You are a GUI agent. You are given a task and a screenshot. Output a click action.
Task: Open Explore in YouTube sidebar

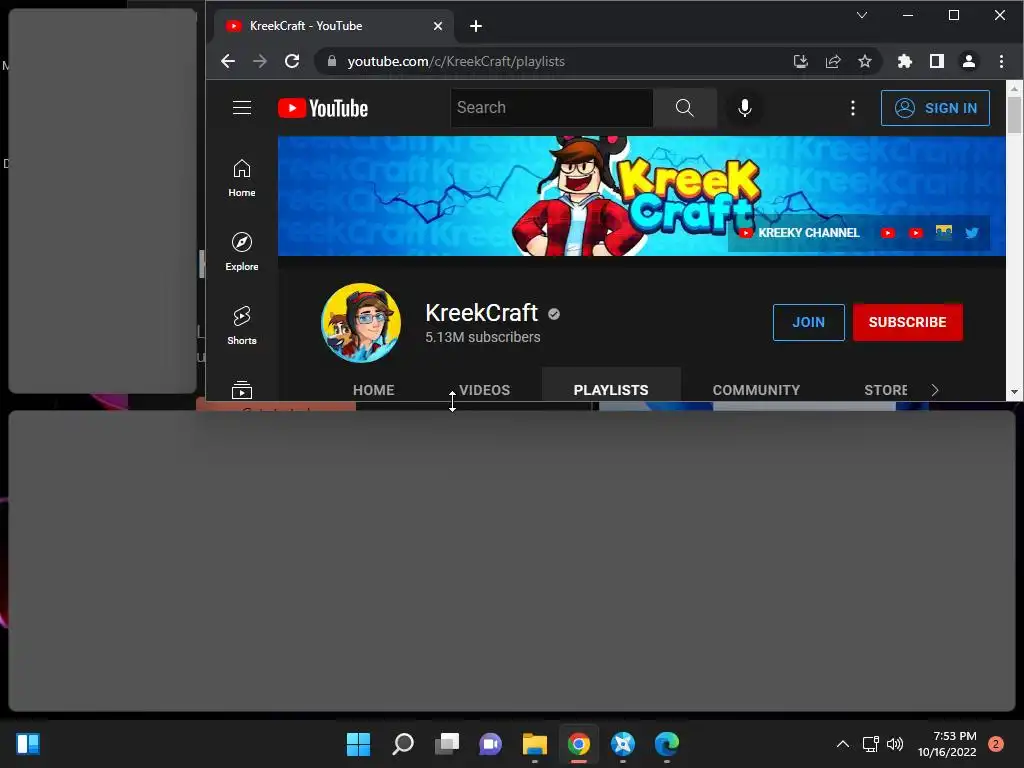click(242, 251)
